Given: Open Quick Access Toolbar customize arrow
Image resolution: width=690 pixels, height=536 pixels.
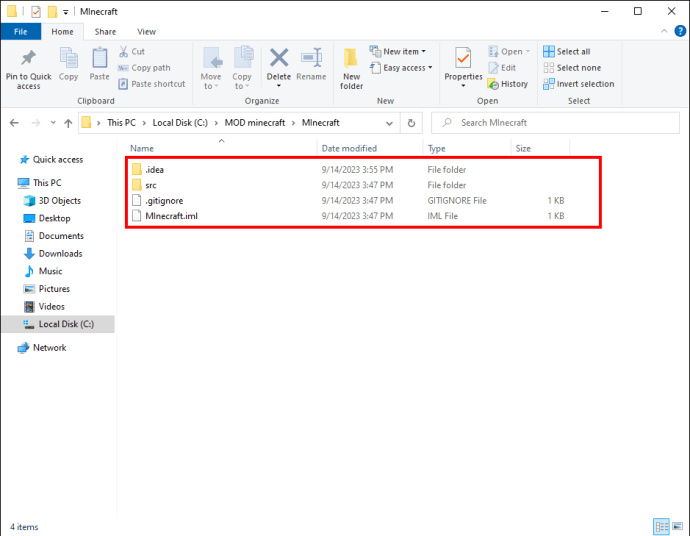Looking at the screenshot, I should 65,12.
